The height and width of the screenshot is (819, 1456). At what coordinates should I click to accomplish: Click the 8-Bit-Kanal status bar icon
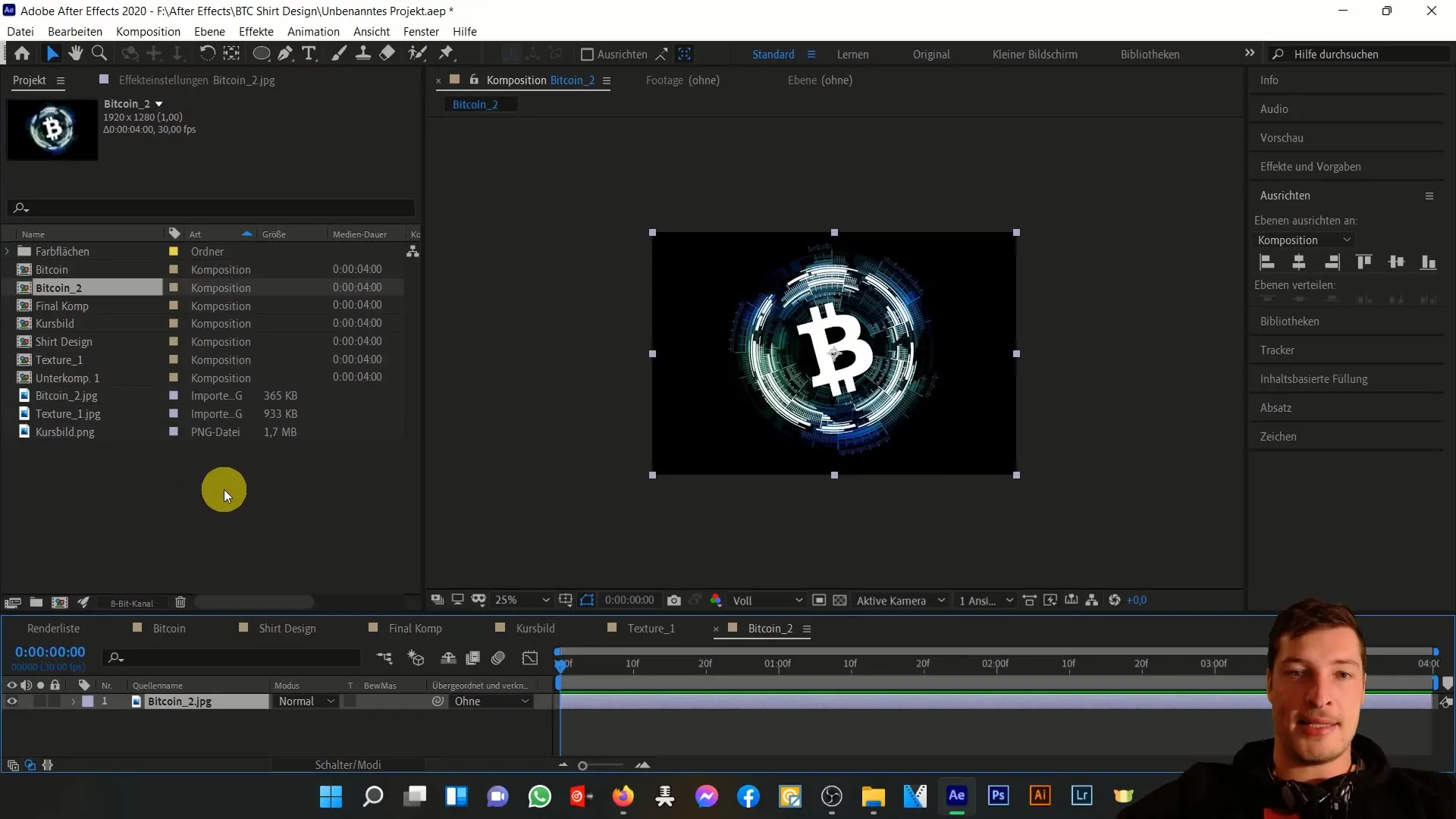coord(131,602)
